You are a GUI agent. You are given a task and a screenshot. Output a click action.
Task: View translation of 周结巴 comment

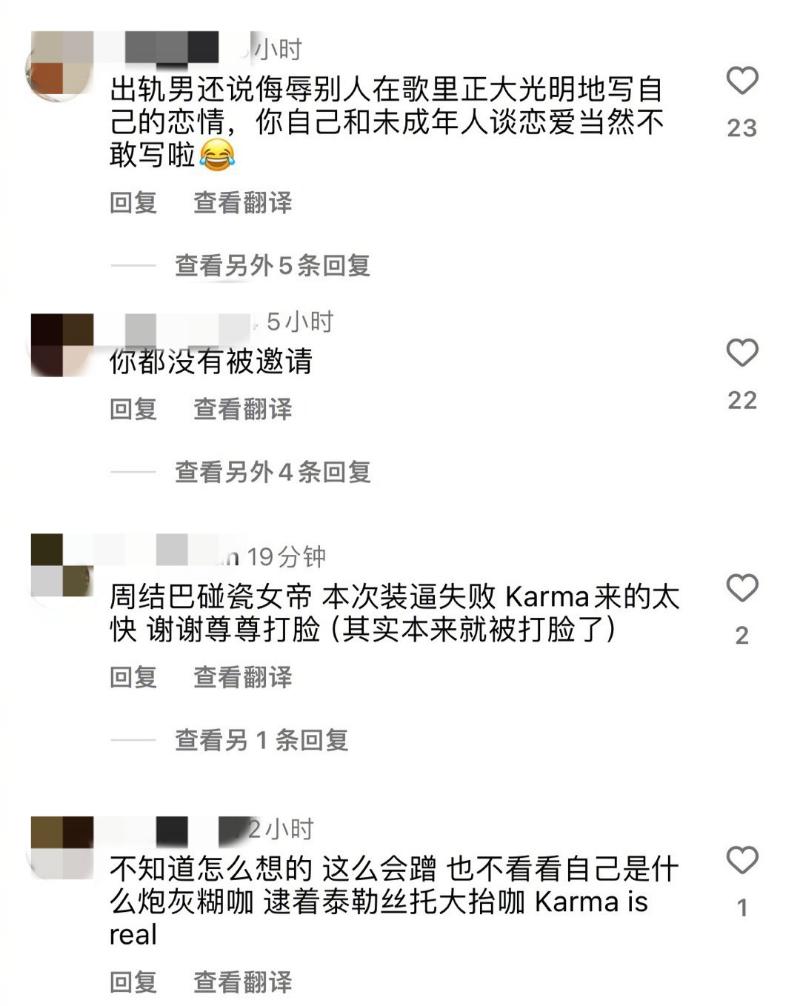tap(243, 677)
